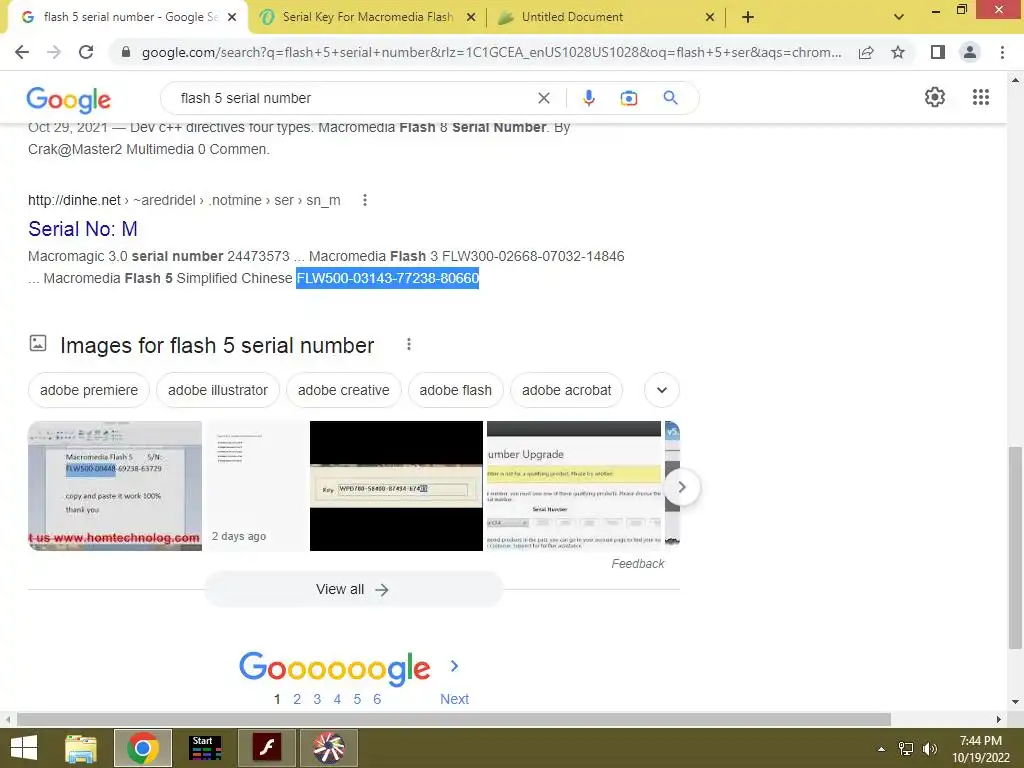The height and width of the screenshot is (768, 1024).
Task: Share this page via the share icon
Action: (x=866, y=52)
